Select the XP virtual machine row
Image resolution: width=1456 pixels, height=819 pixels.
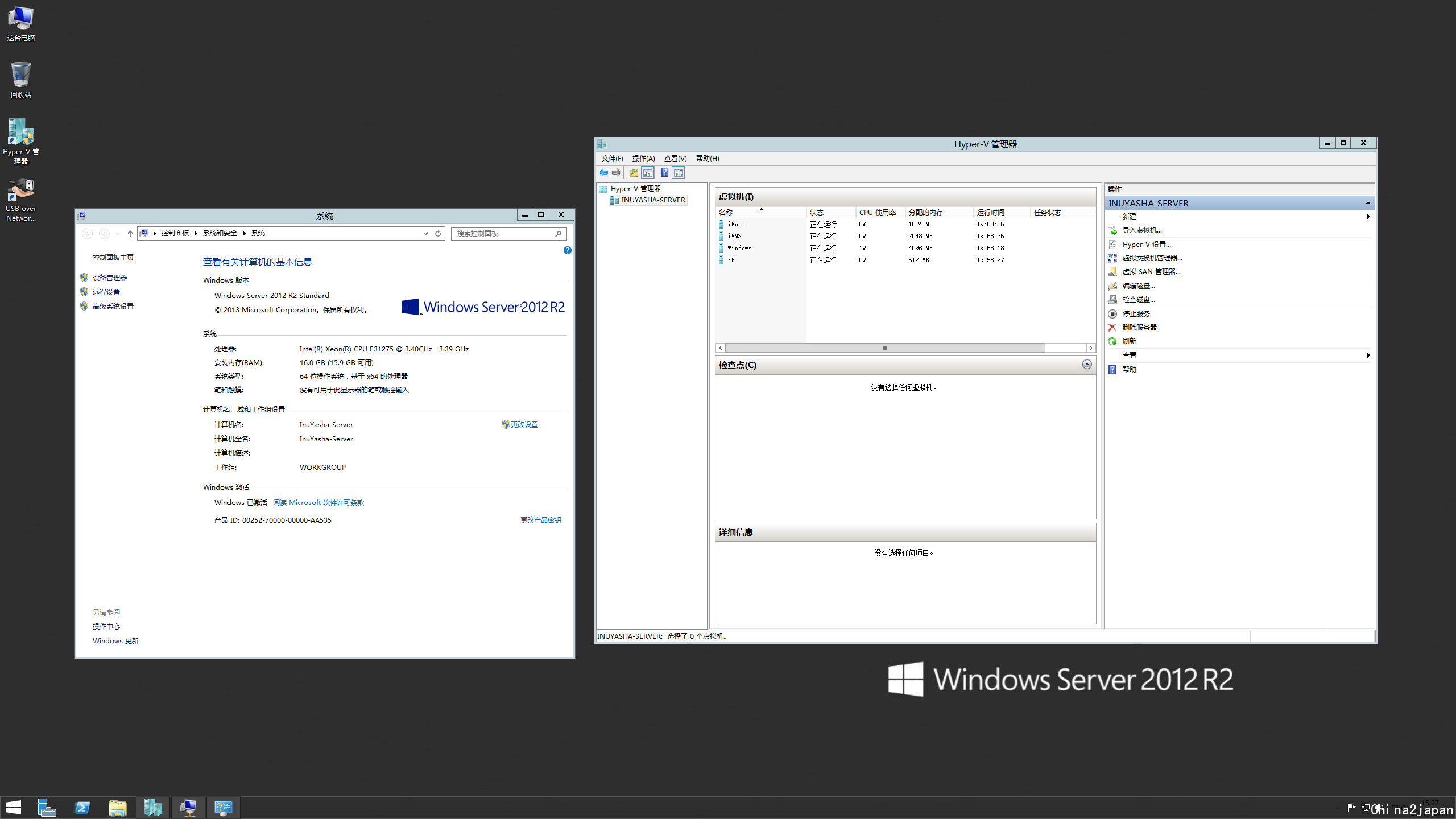[905, 260]
